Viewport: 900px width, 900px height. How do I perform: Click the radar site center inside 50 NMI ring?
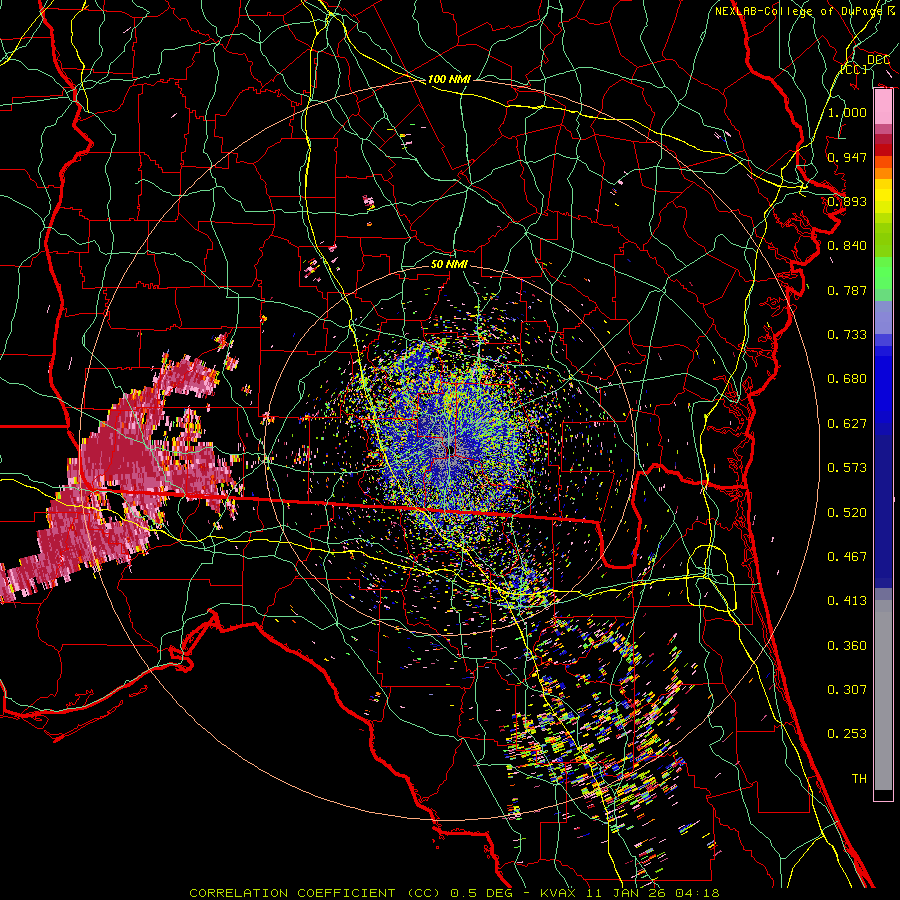(x=450, y=451)
